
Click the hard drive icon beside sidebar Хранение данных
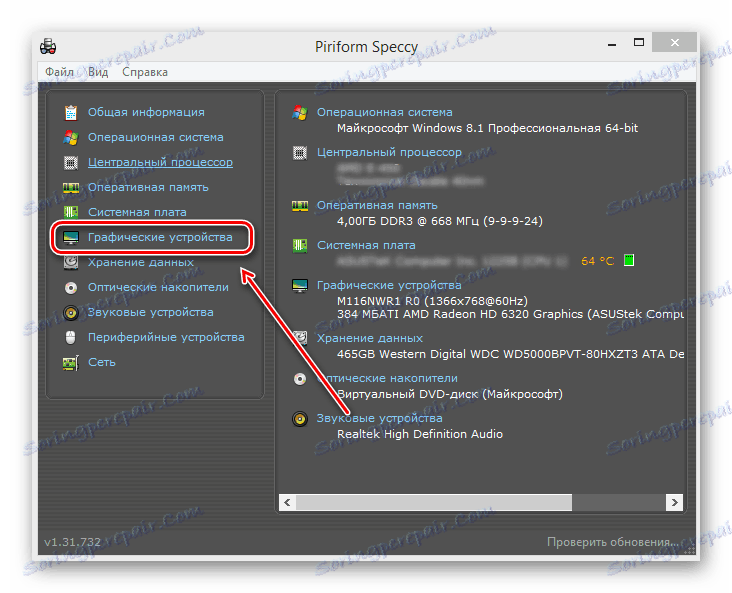tap(71, 262)
